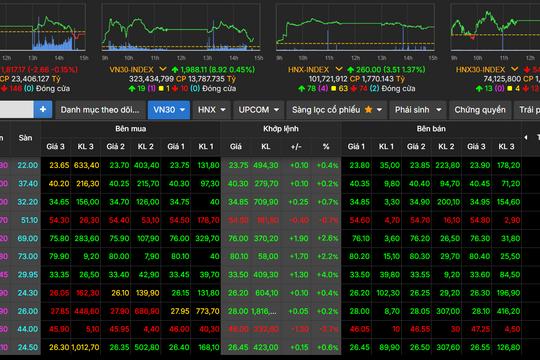Click the blue plus add button
Screen dimensions: 540x360
pos(43,110)
